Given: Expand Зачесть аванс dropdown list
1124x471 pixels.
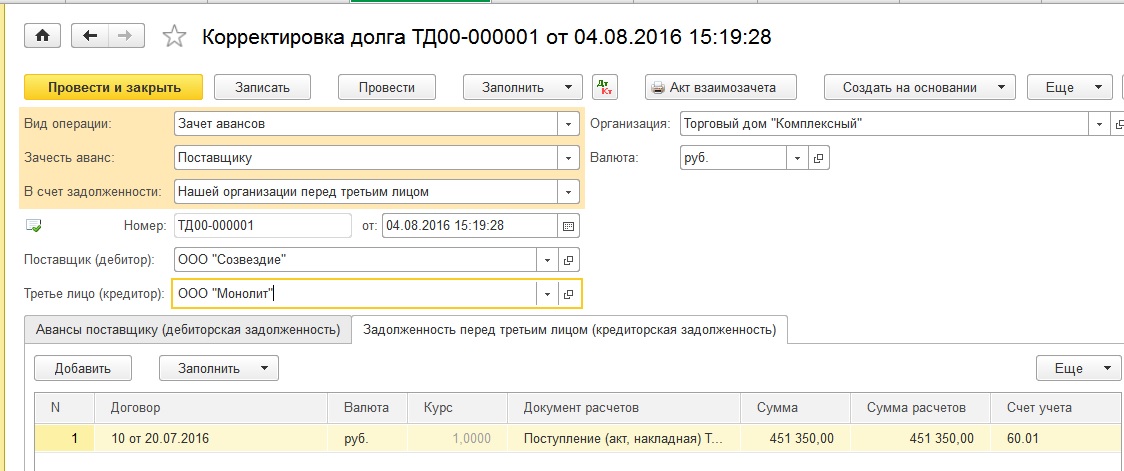Looking at the screenshot, I should tap(568, 158).
